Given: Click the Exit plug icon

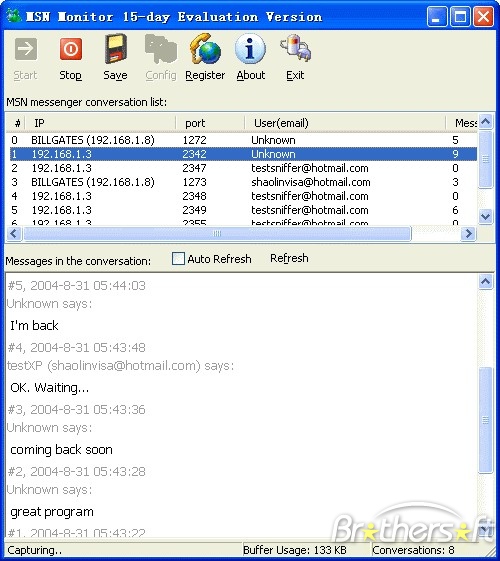Looking at the screenshot, I should pos(295,48).
